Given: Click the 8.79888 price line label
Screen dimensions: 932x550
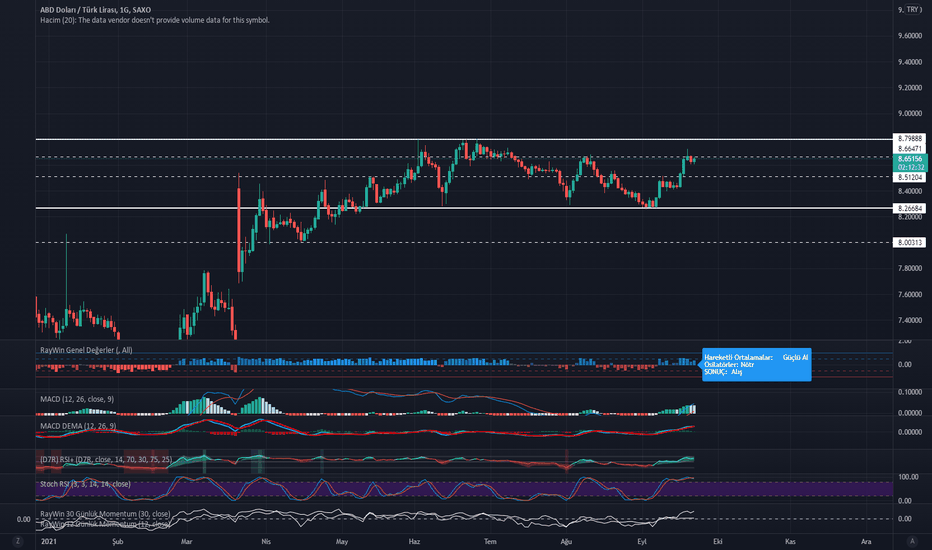Looking at the screenshot, I should (x=909, y=138).
